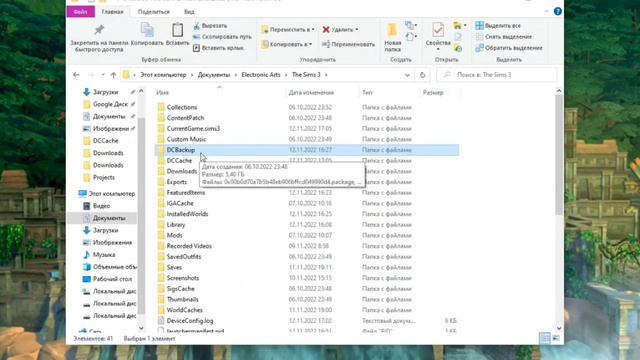Select Вырезать scissors command
The height and width of the screenshot is (360, 640).
[x=210, y=26]
